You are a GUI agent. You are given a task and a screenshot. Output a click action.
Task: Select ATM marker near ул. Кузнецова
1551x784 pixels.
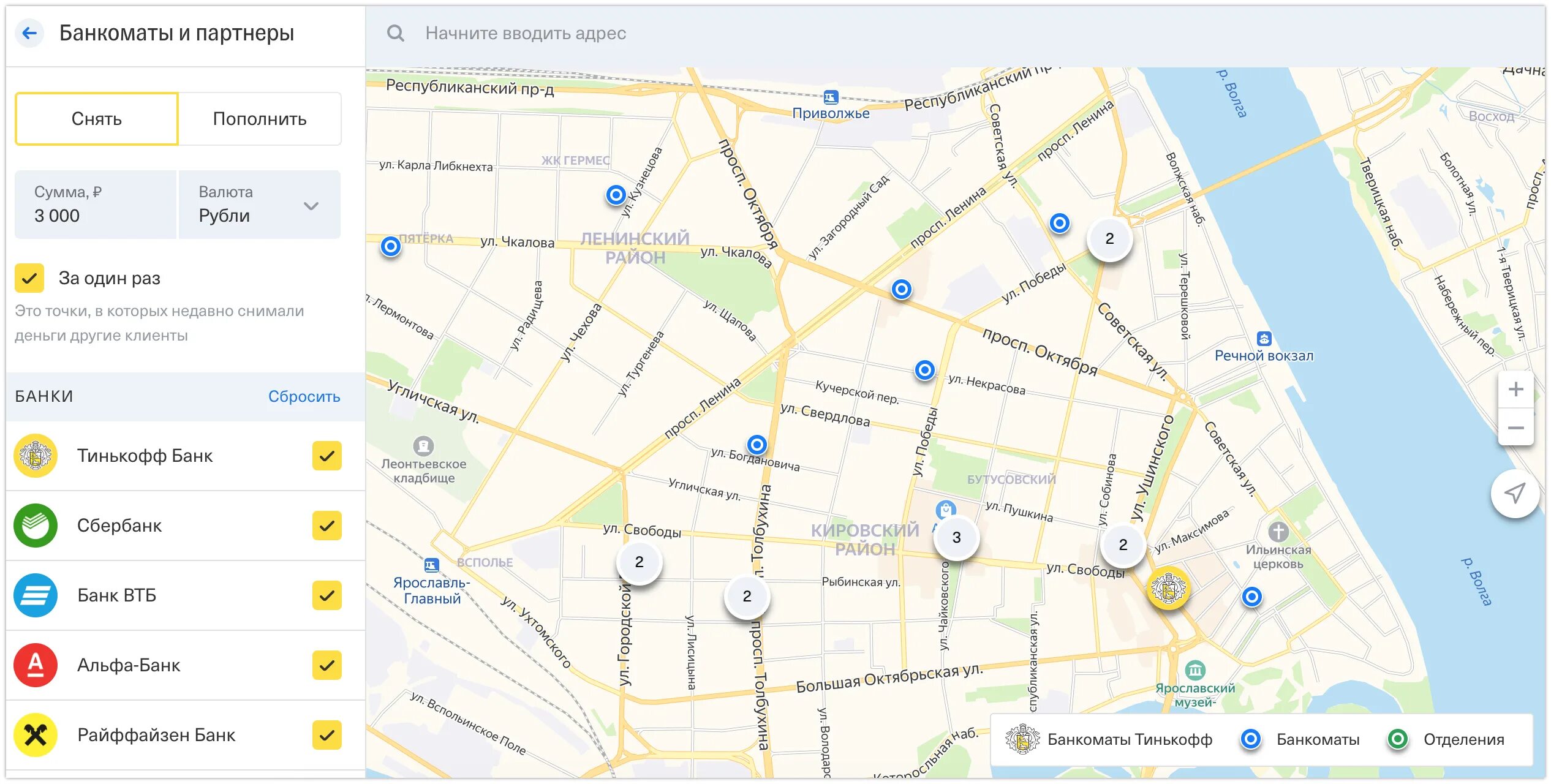(x=616, y=195)
